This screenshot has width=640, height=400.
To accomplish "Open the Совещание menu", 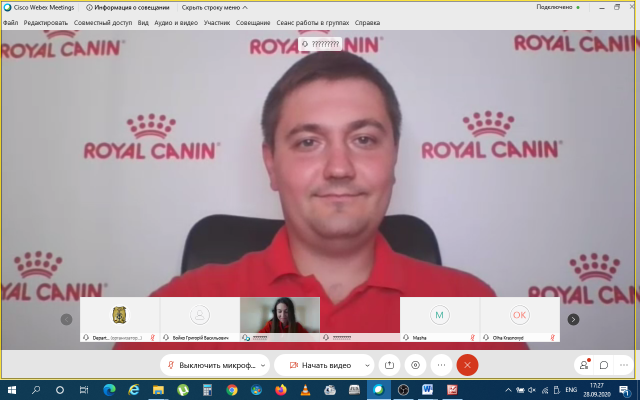I will (253, 22).
